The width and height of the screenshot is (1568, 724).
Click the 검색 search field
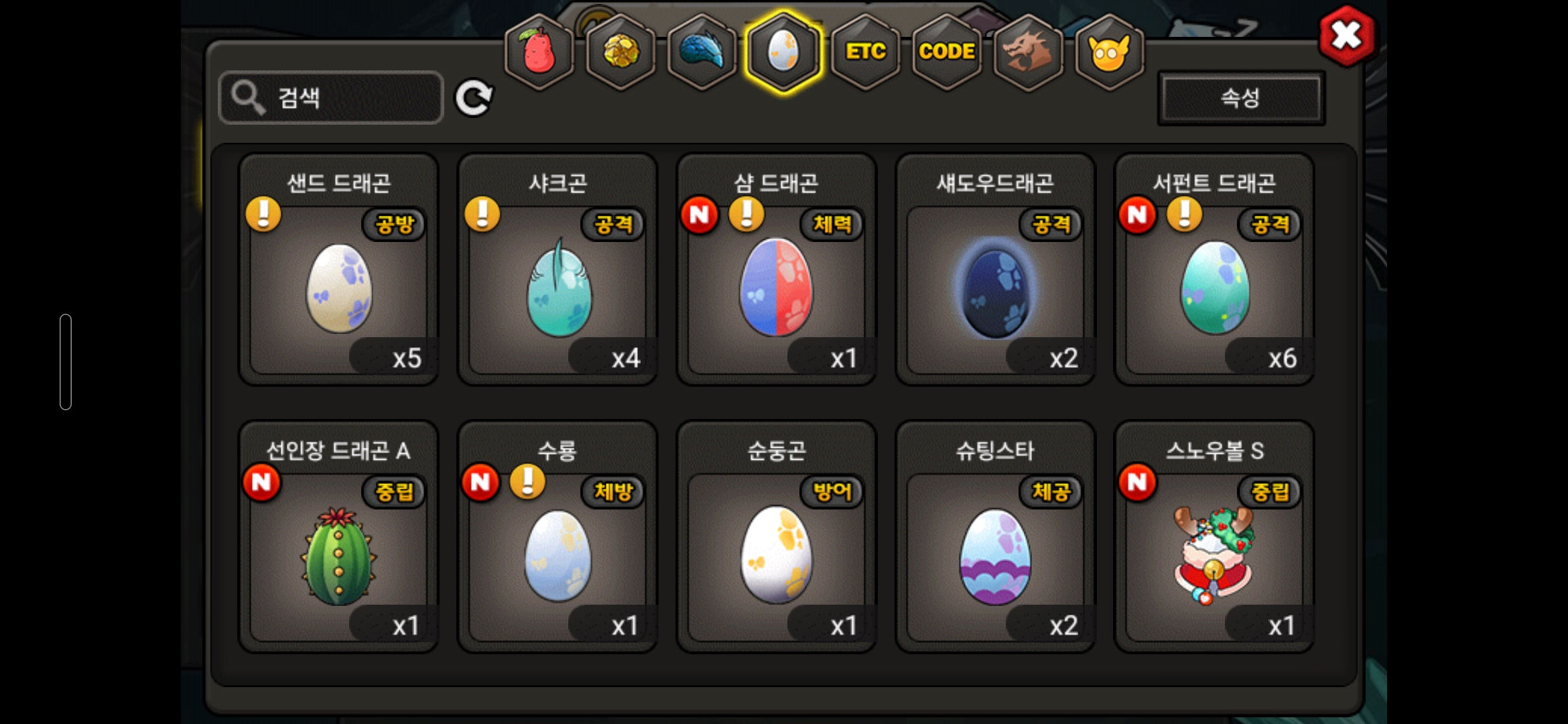pyautogui.click(x=331, y=98)
